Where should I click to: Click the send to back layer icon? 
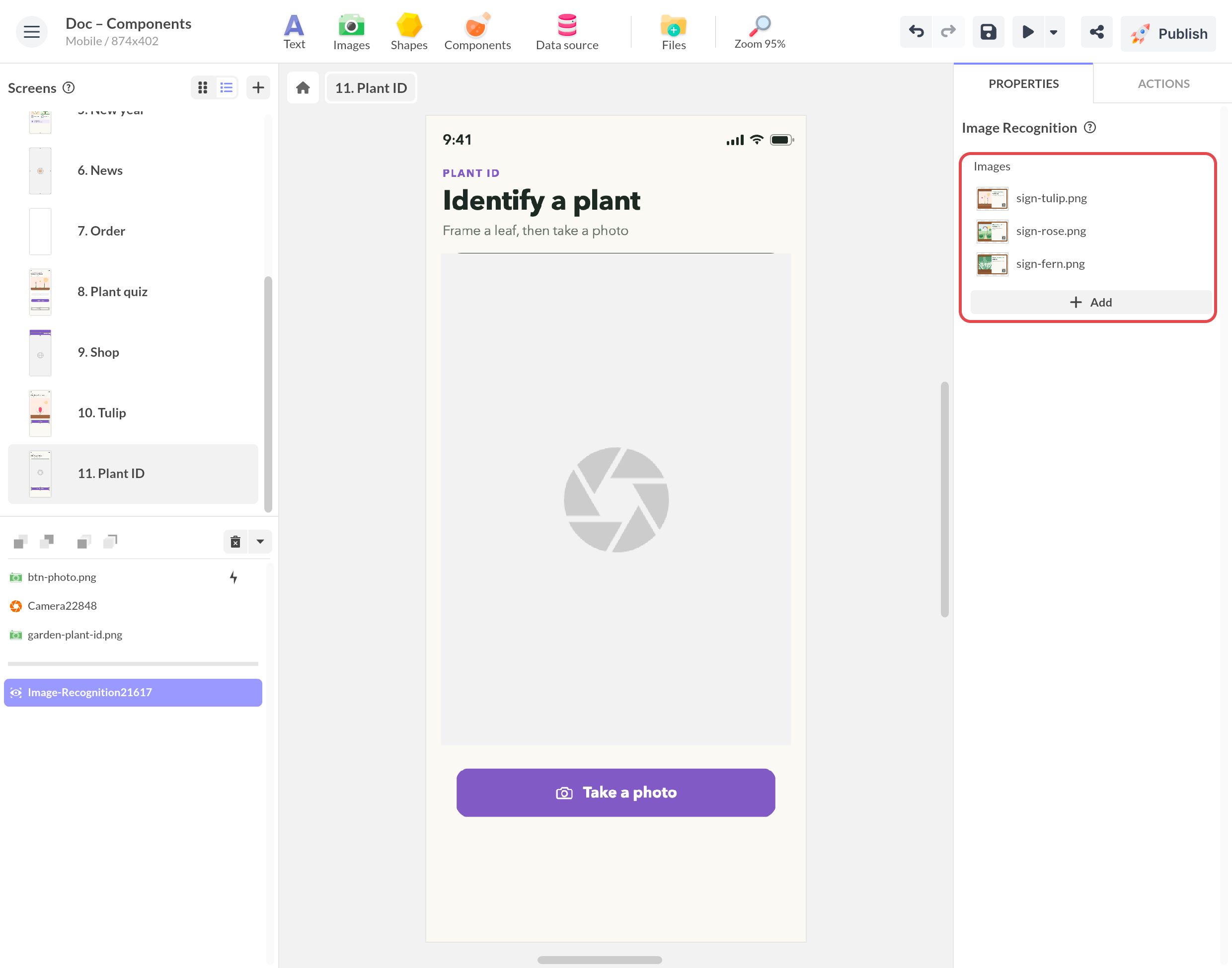[x=110, y=541]
